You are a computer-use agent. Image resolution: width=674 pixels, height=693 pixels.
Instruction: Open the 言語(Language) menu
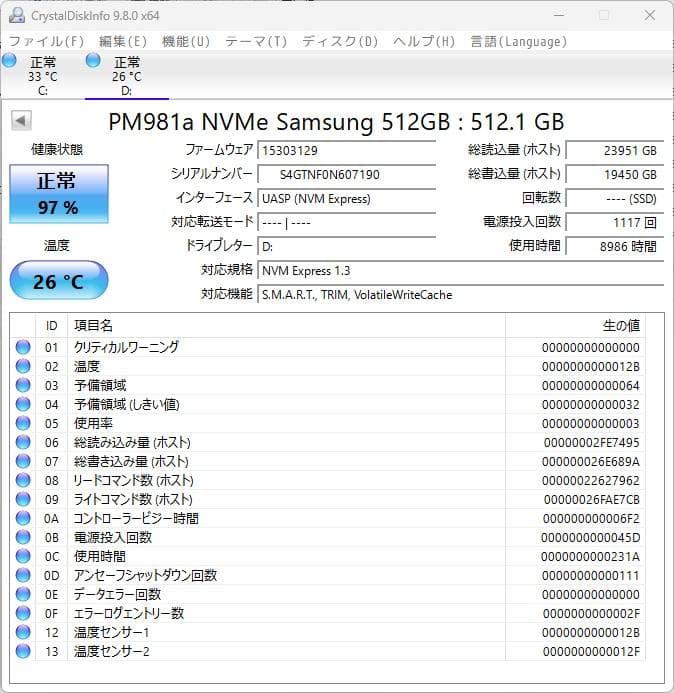tap(518, 42)
